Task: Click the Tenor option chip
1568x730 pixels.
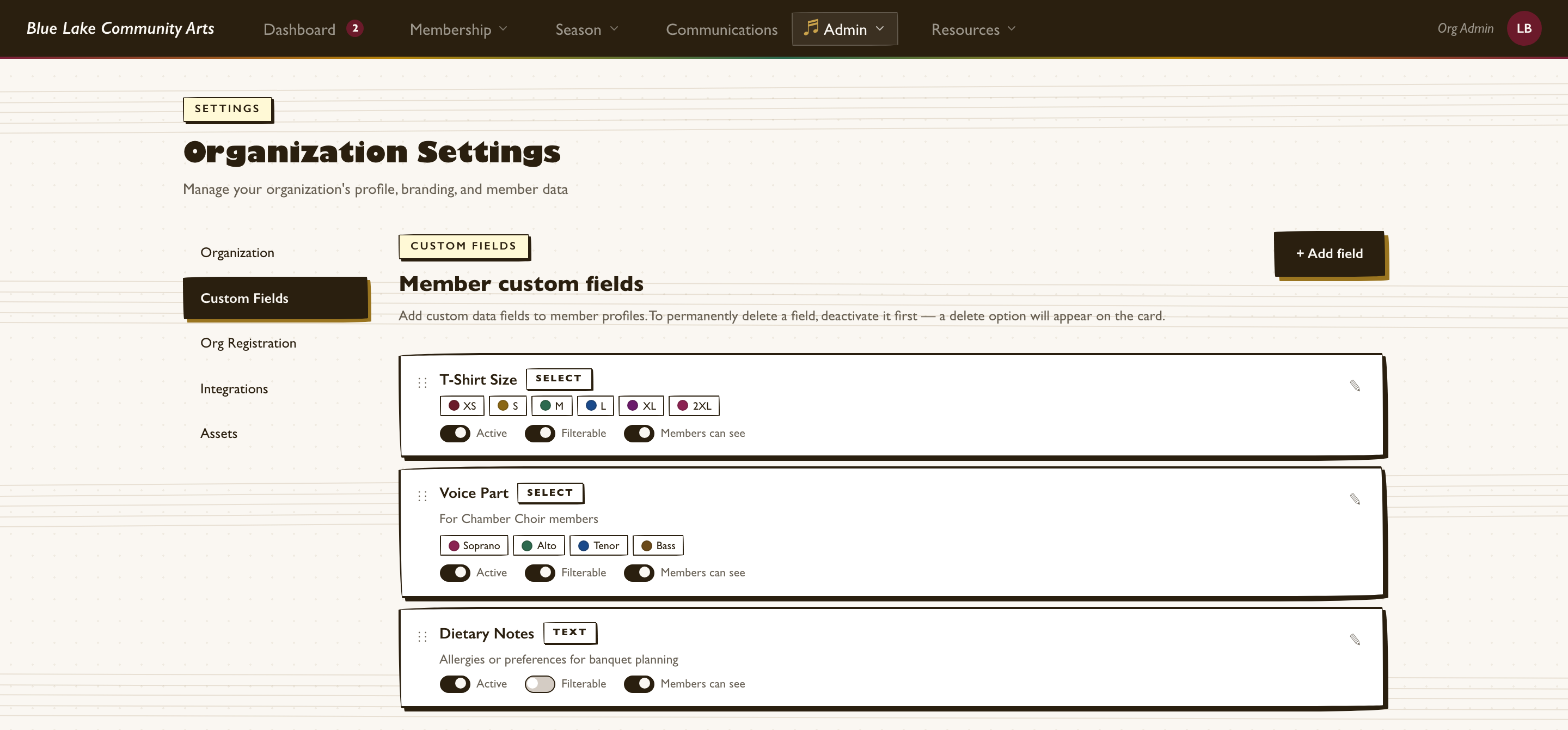Action: click(598, 545)
